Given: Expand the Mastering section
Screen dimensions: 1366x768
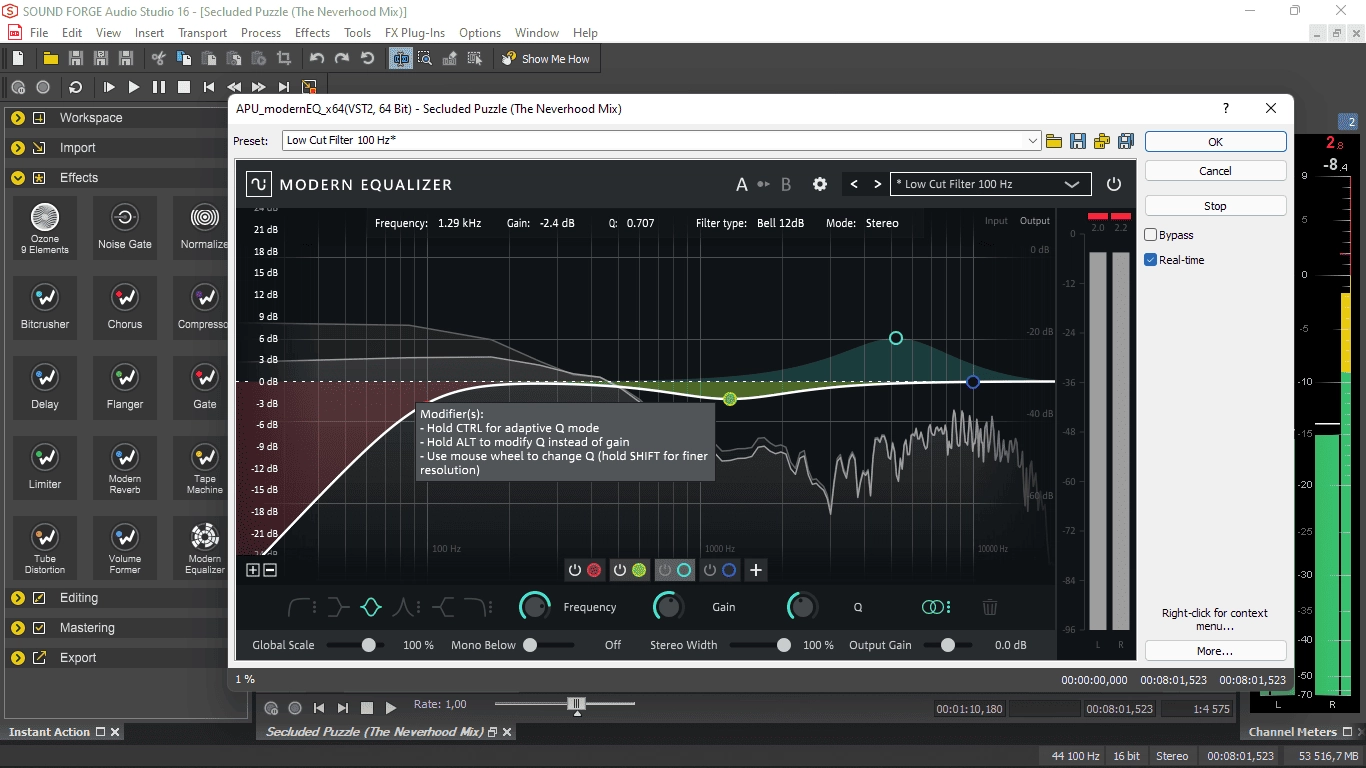Looking at the screenshot, I should point(18,628).
